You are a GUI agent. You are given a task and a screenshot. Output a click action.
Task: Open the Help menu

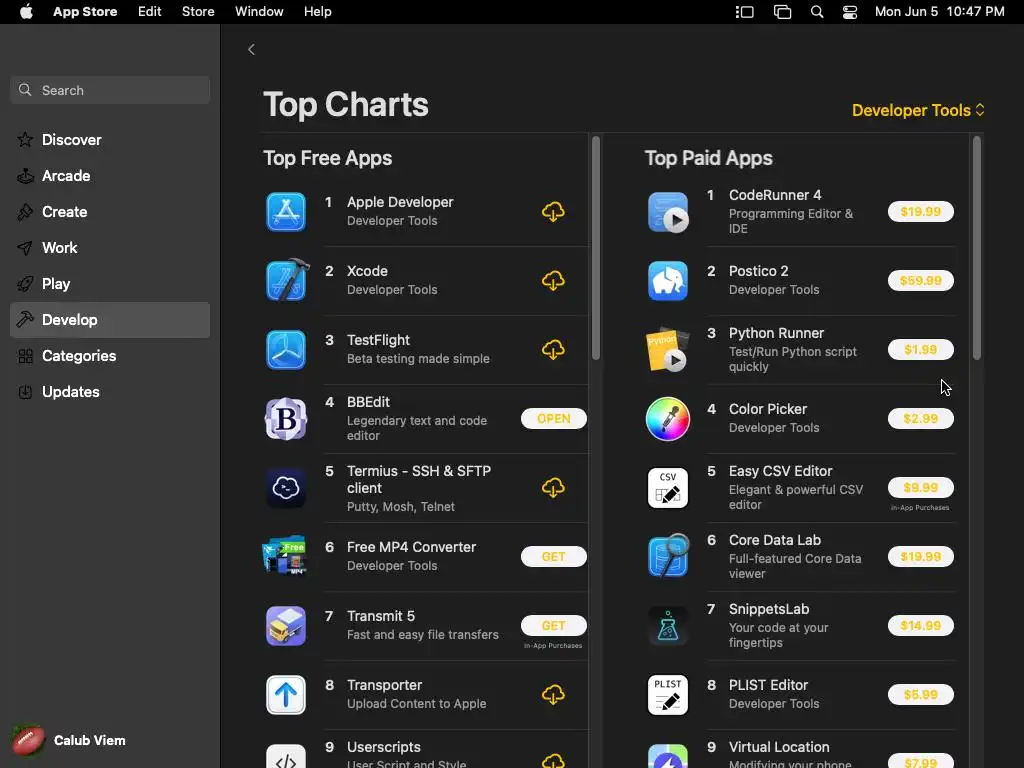(x=317, y=12)
